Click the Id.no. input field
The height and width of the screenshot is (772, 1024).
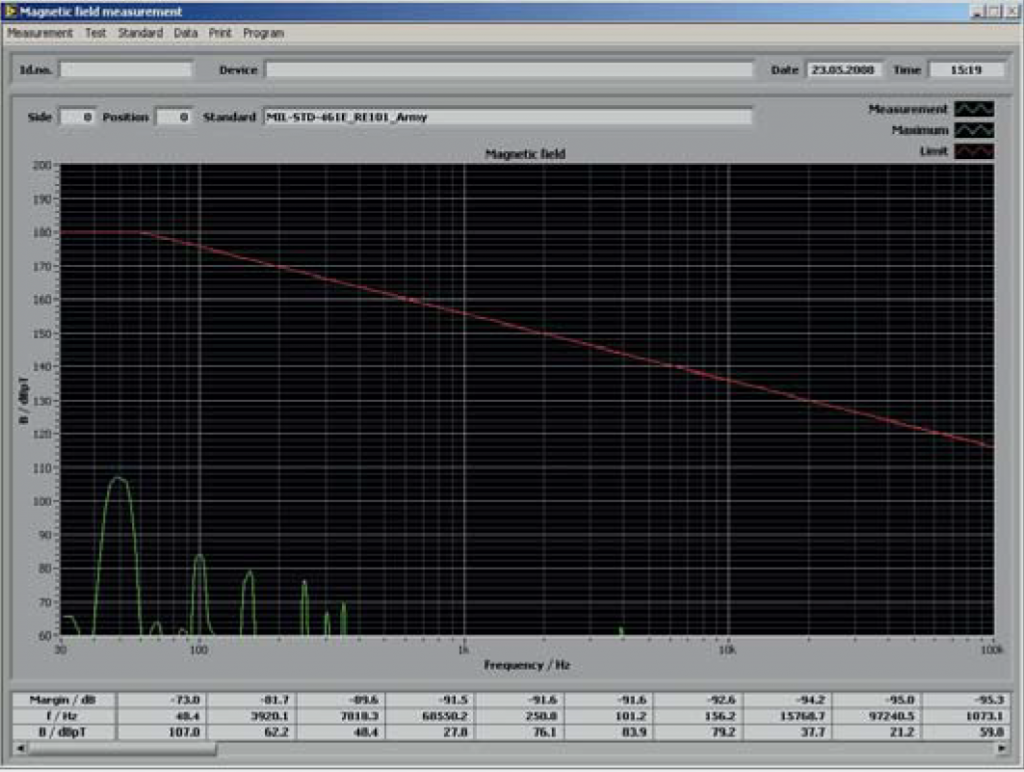tap(126, 70)
